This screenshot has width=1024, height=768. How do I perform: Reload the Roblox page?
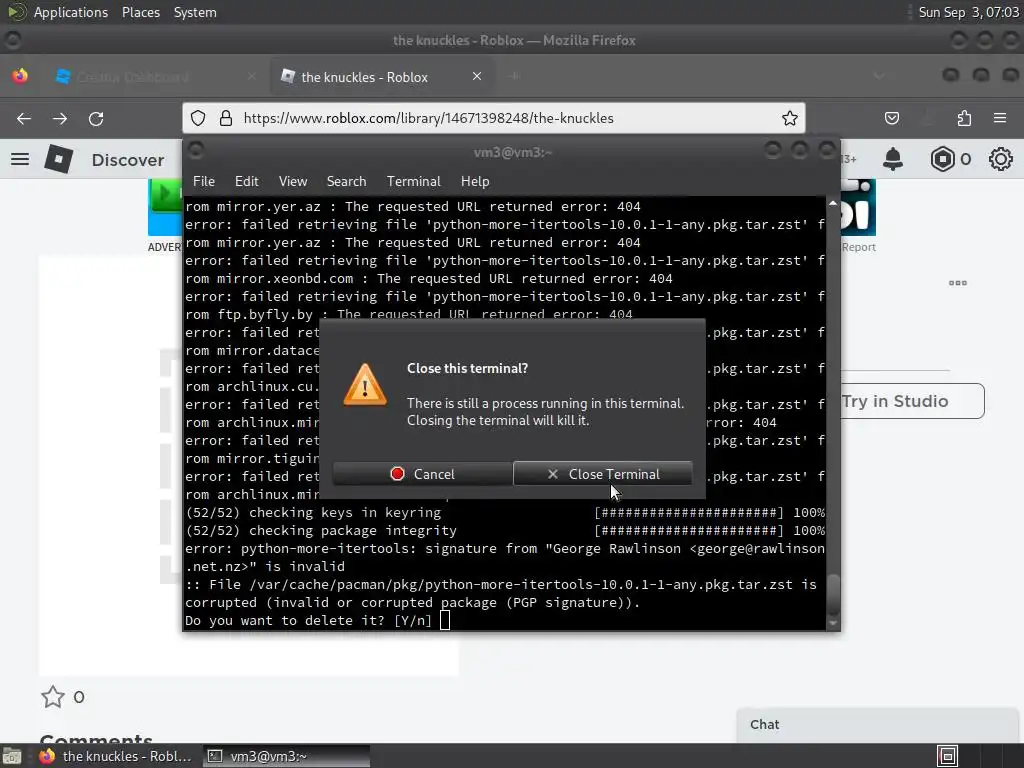pyautogui.click(x=96, y=118)
